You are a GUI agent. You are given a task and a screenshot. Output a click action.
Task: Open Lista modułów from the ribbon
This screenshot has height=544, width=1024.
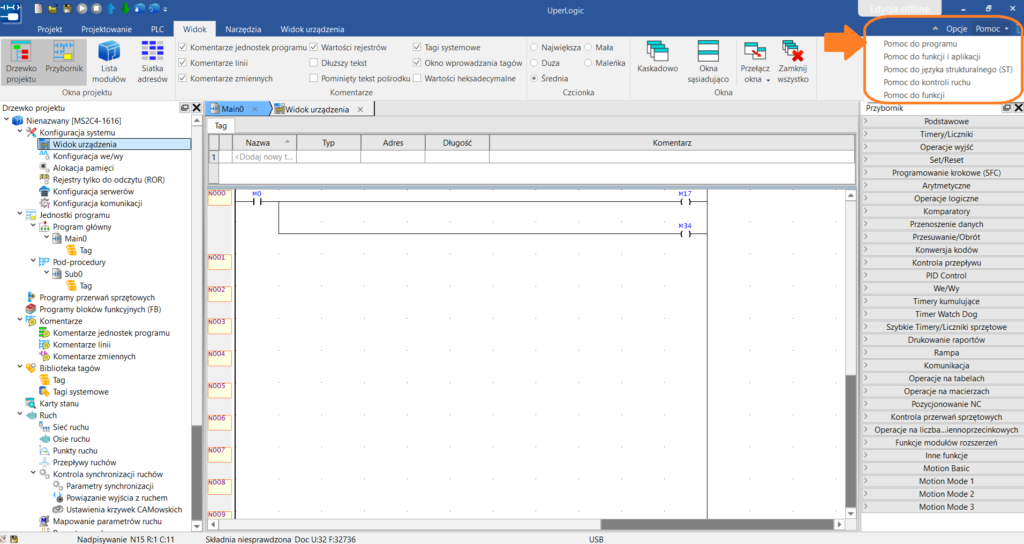109,62
